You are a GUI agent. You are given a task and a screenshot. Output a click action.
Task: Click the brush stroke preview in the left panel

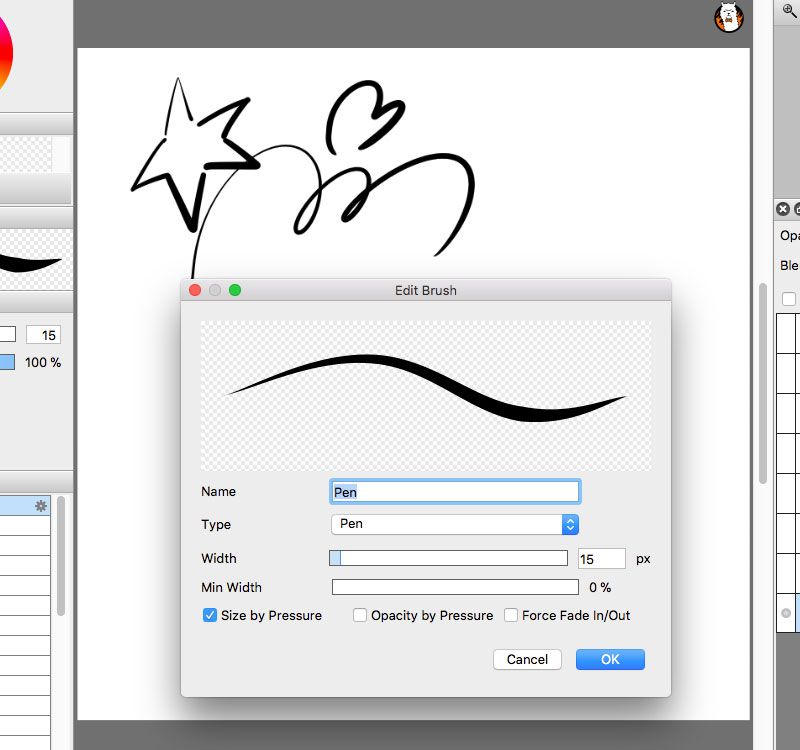pyautogui.click(x=36, y=259)
